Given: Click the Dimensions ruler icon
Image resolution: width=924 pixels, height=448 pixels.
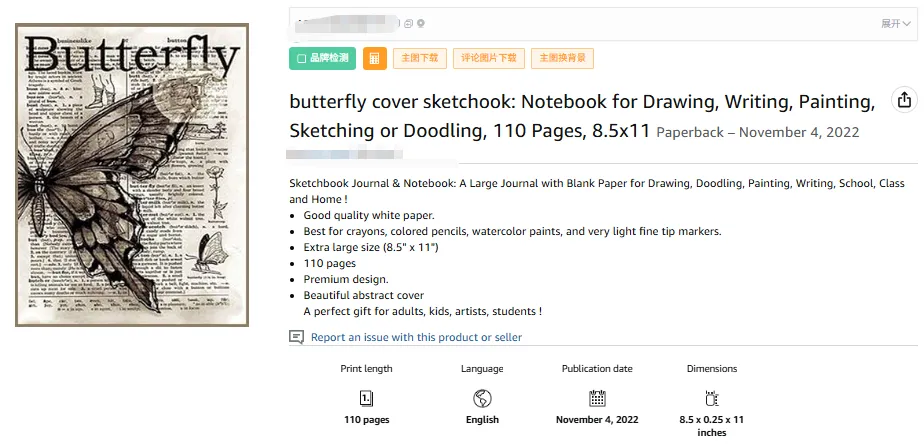Looking at the screenshot, I should pyautogui.click(x=712, y=398).
